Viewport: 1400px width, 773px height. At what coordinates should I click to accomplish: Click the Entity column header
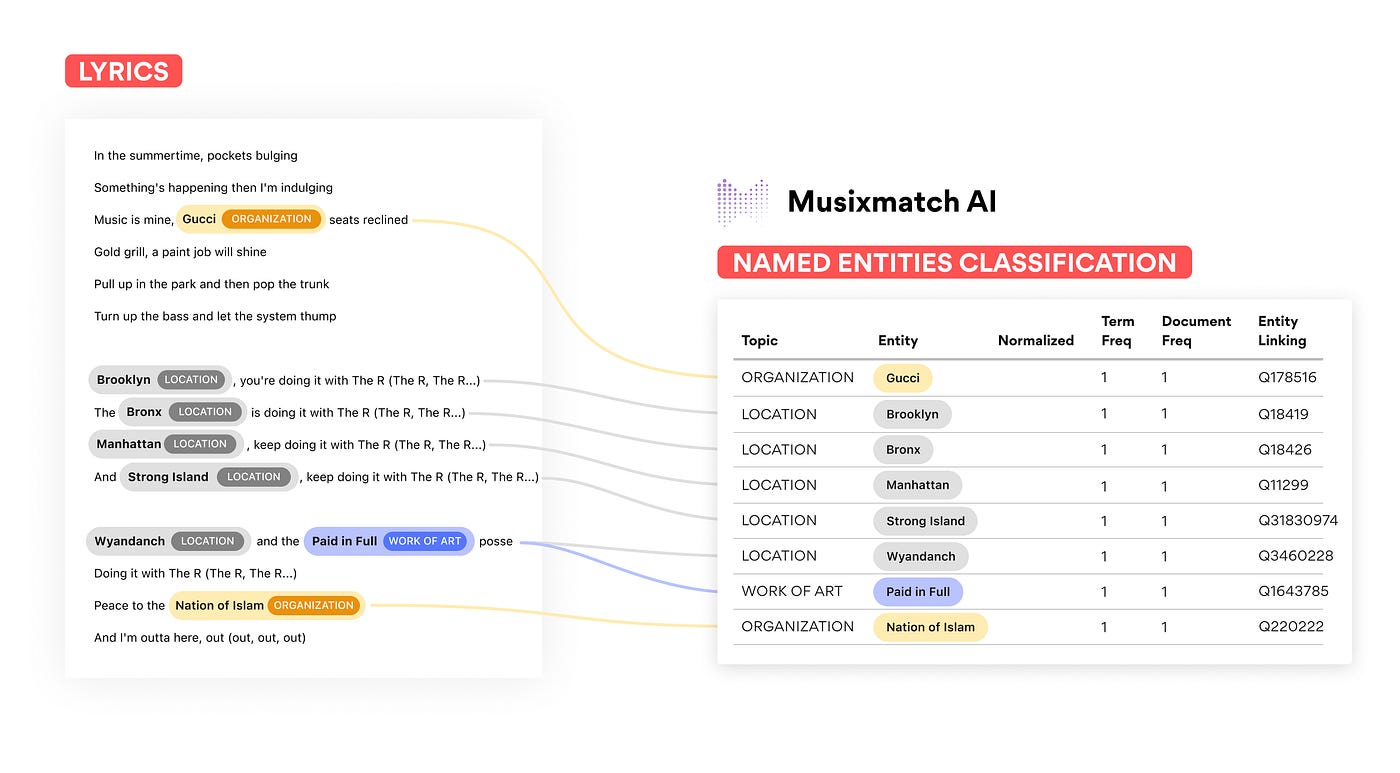898,340
